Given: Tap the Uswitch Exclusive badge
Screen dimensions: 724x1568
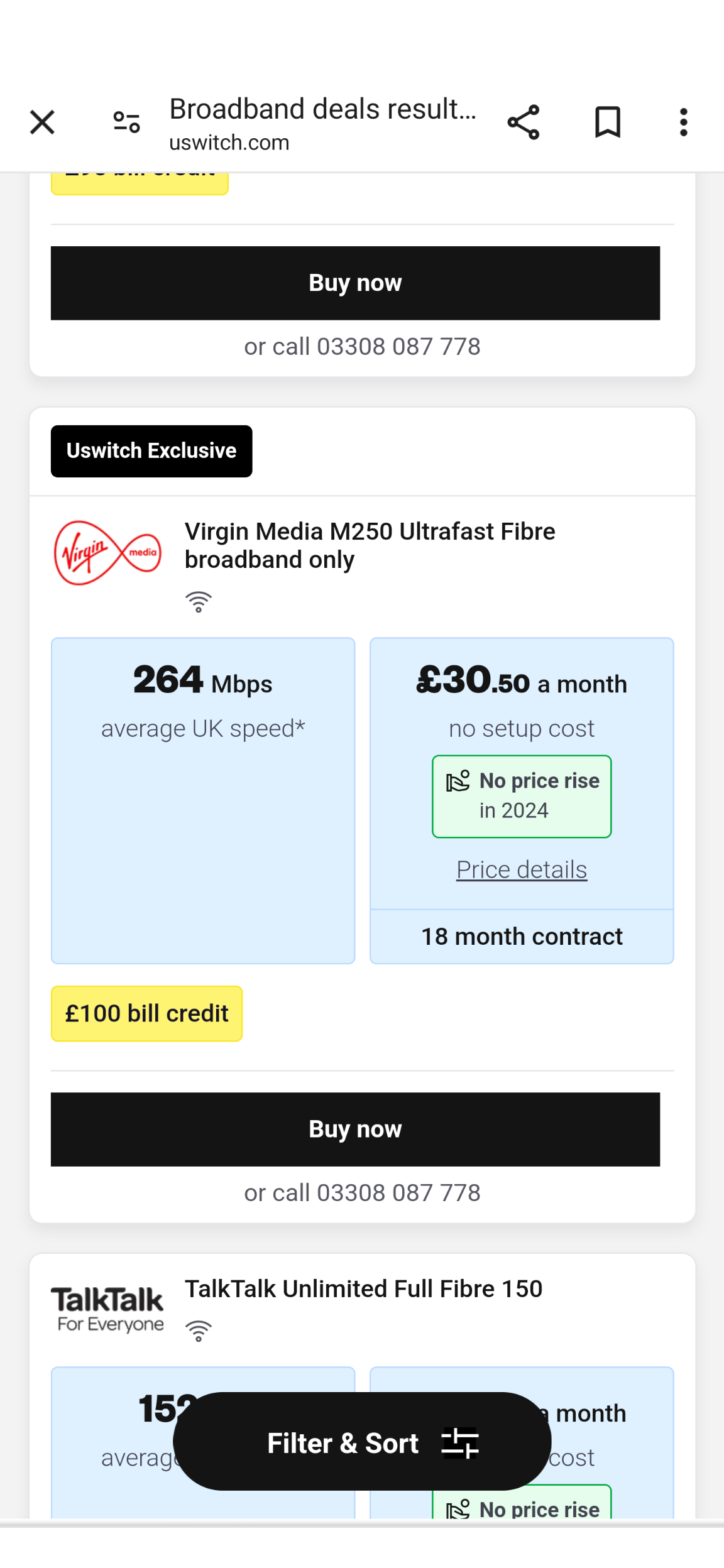Looking at the screenshot, I should 151,451.
